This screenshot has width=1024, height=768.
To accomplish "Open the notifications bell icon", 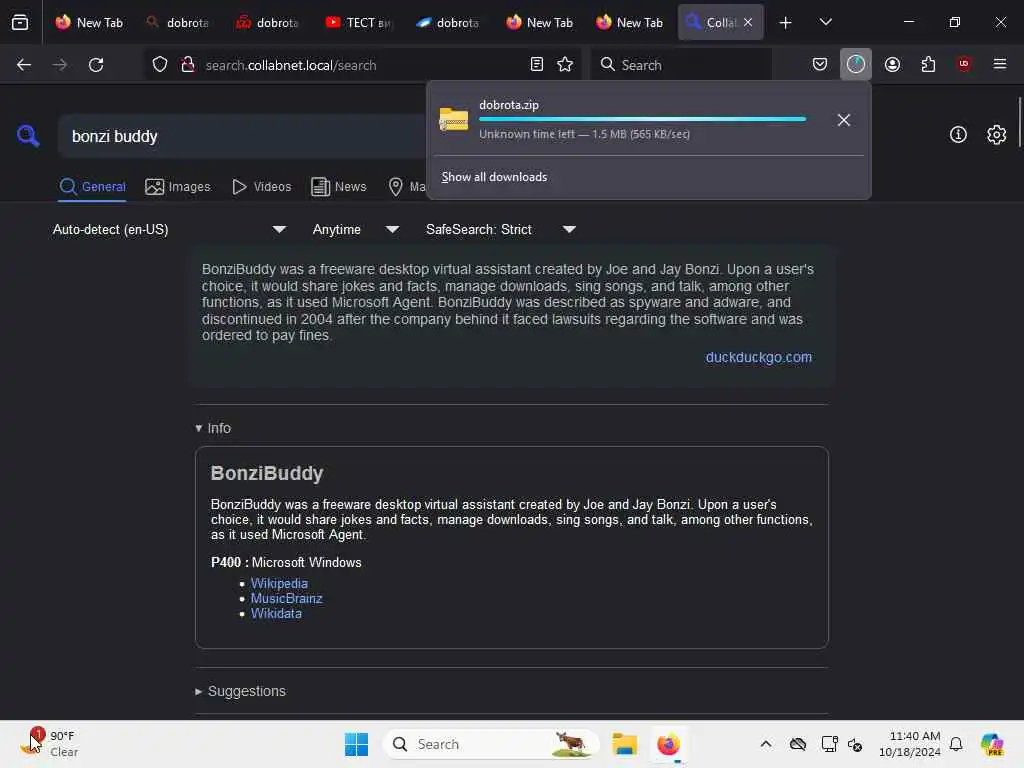I will pos(956,744).
